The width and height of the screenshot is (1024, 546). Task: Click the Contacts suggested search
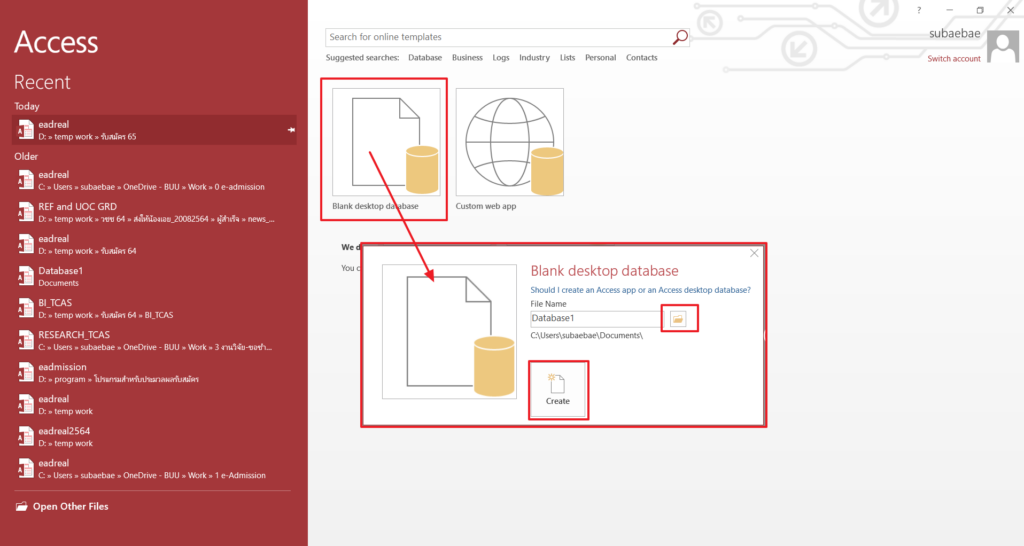(641, 58)
